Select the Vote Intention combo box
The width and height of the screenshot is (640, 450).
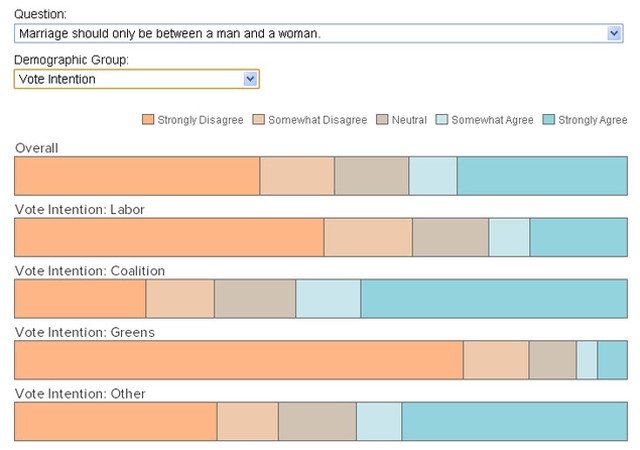[137, 79]
